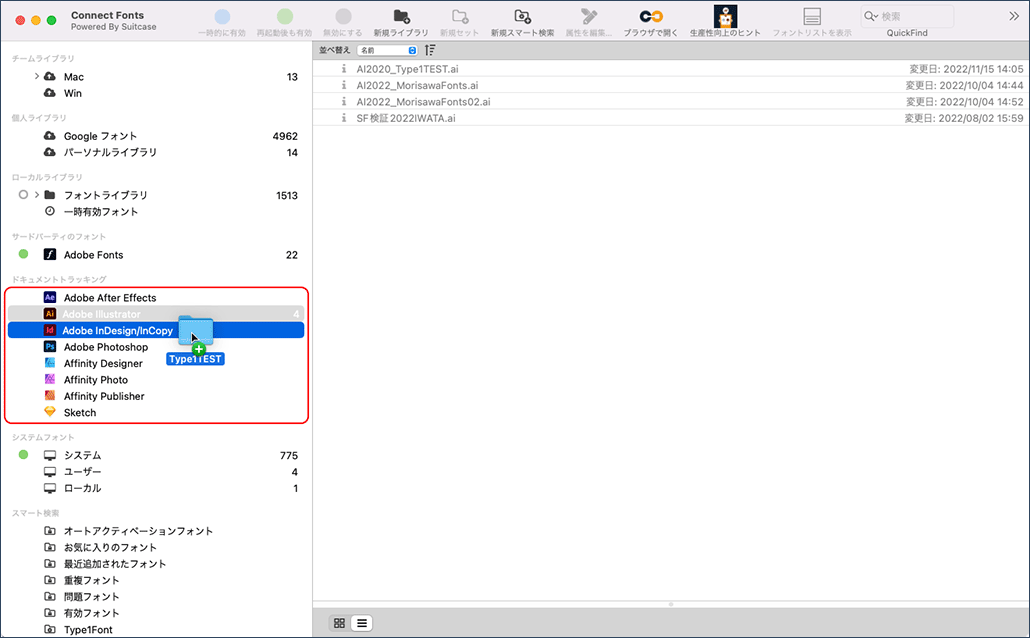Click the date 変更日: 2022/11/15 14:05
This screenshot has height=638, width=1030.
966,69
